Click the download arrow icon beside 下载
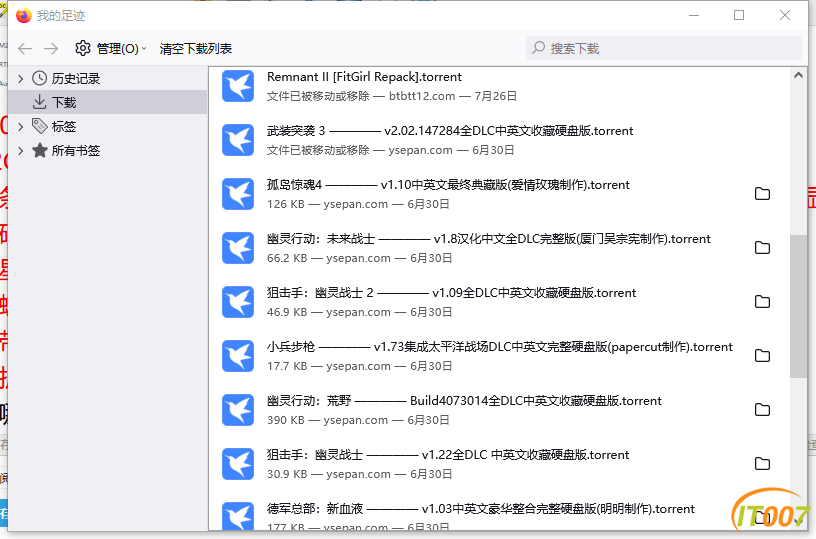816x539 pixels. (x=40, y=102)
